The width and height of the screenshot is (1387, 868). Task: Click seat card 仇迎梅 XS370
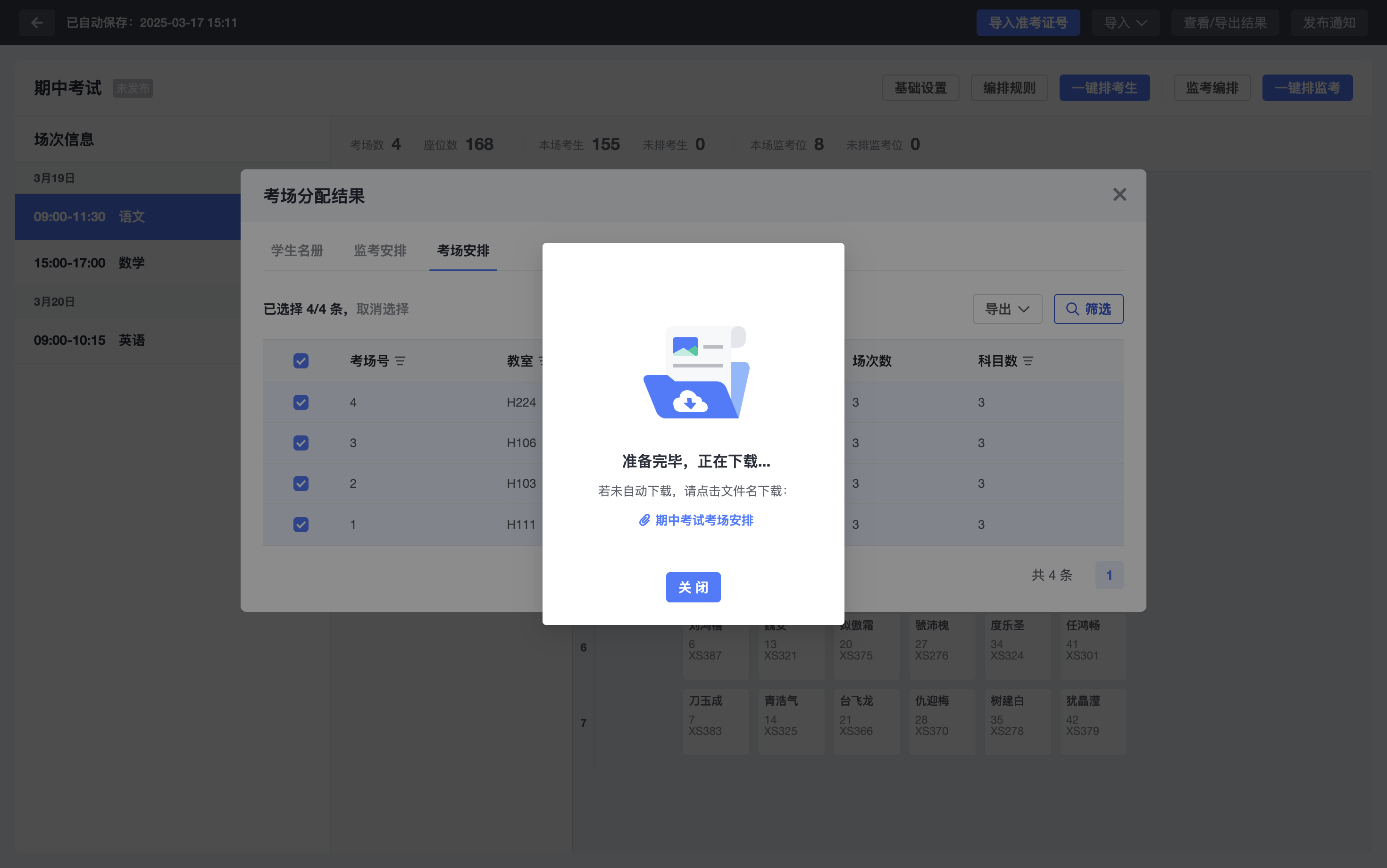(942, 722)
